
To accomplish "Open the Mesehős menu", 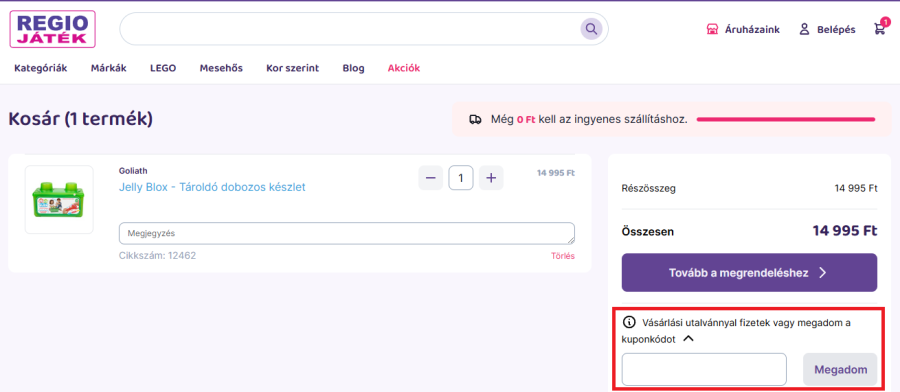I will 221,68.
